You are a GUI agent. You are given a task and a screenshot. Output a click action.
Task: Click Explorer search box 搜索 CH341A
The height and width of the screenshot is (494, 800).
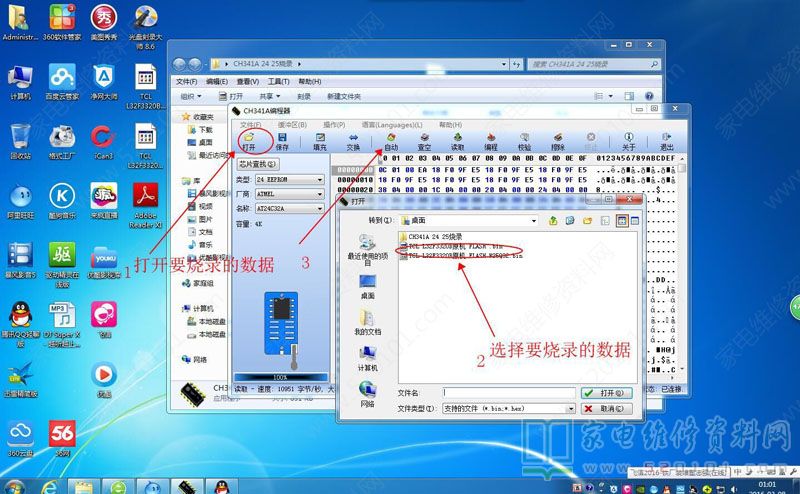coord(594,64)
